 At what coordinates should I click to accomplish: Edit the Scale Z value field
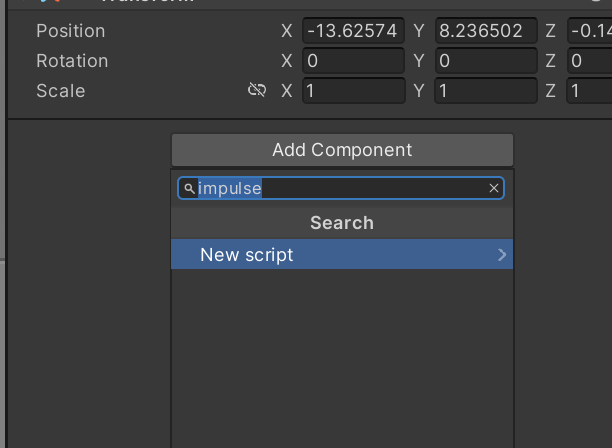[x=588, y=91]
